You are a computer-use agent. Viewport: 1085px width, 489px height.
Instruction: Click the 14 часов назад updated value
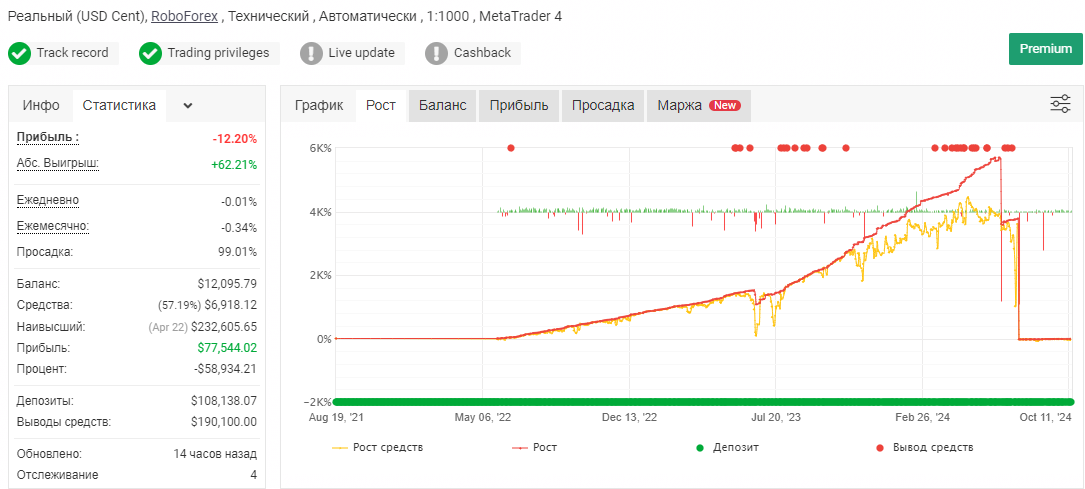click(x=215, y=454)
